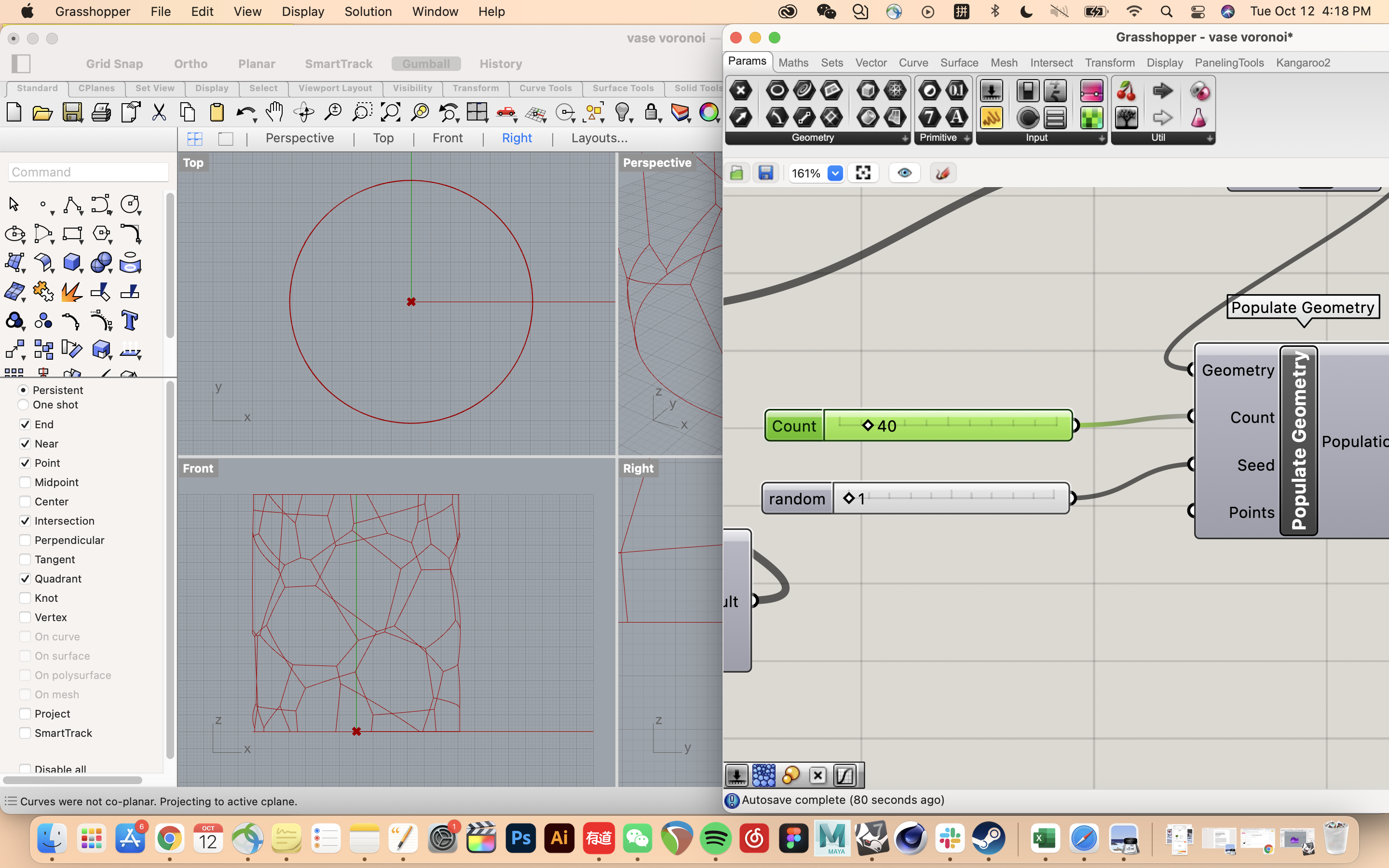This screenshot has width=1389, height=868.
Task: Enable the Midpoint object snap
Action: click(25, 482)
